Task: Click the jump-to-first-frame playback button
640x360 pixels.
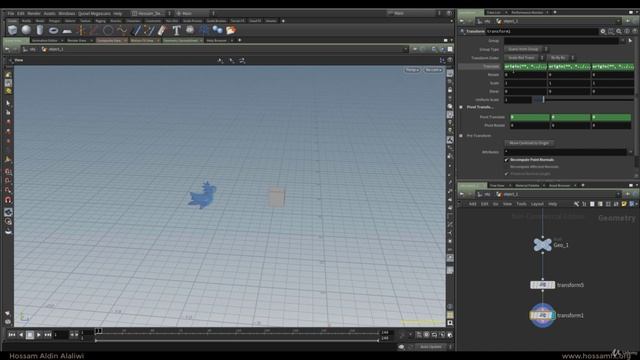Action: pyautogui.click(x=12, y=335)
